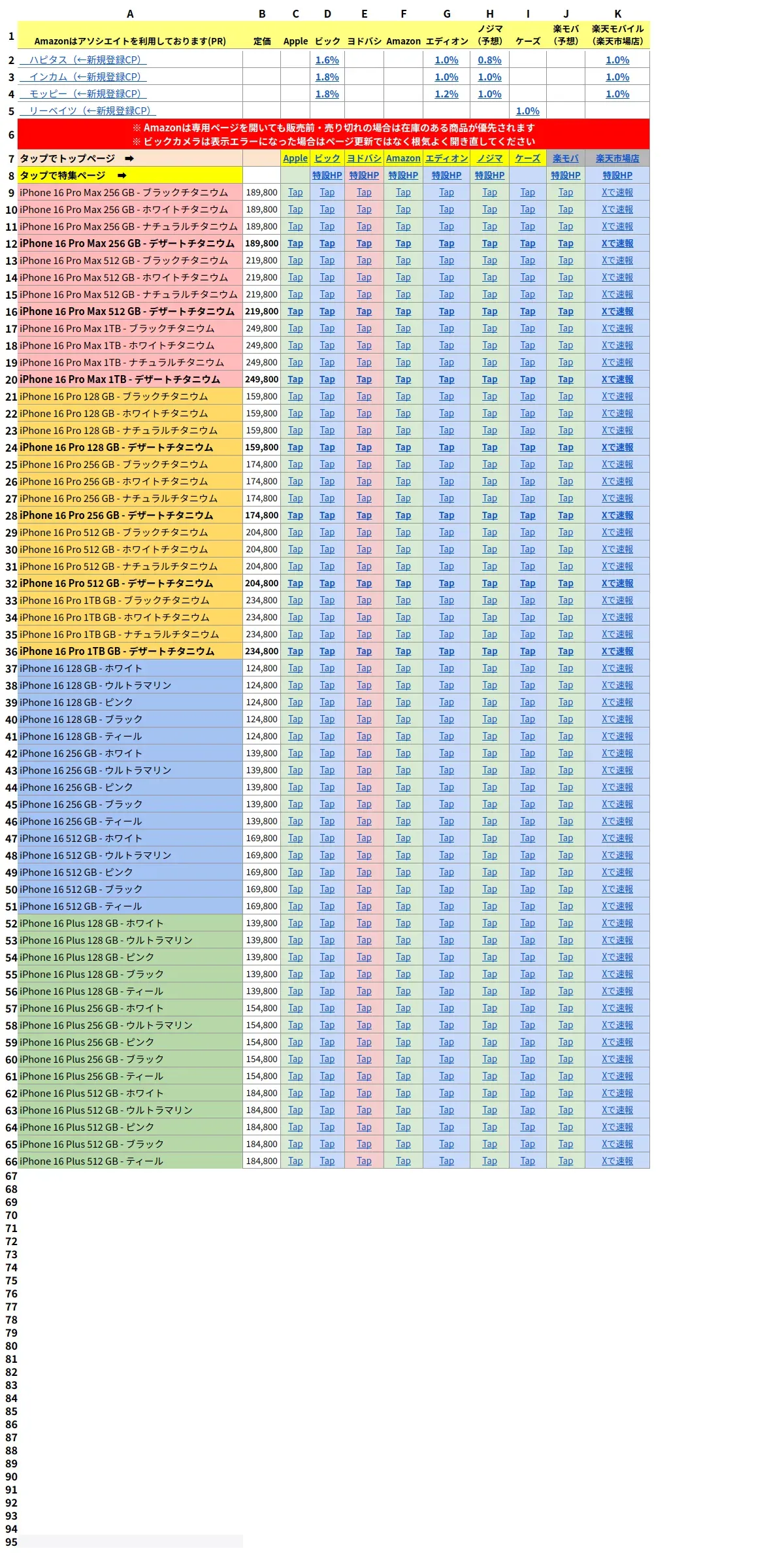Tap Amazon link for iPhone 16 Pro Max 256 GB デザートチタニウム
The height and width of the screenshot is (1553, 784).
tap(403, 243)
